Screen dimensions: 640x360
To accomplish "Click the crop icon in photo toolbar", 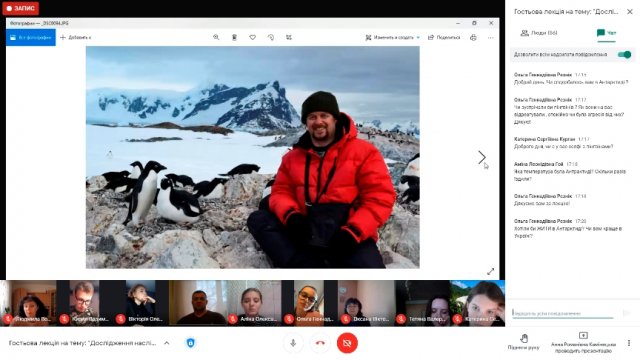I will (289, 37).
